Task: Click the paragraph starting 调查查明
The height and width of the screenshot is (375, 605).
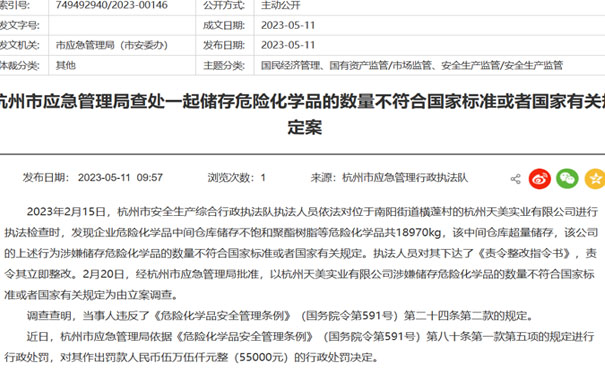Action: point(280,316)
